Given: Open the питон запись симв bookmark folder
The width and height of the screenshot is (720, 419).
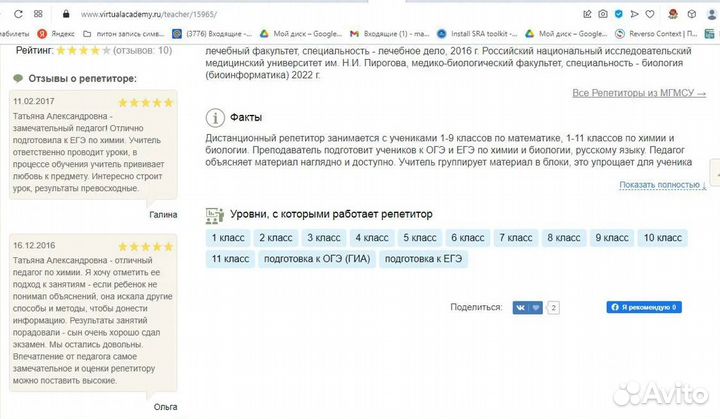Looking at the screenshot, I should [124, 34].
